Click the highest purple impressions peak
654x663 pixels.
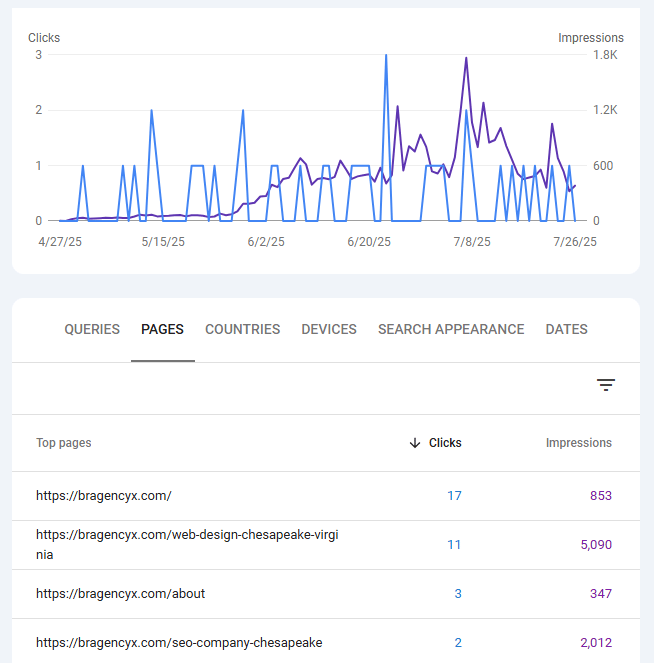coord(466,58)
